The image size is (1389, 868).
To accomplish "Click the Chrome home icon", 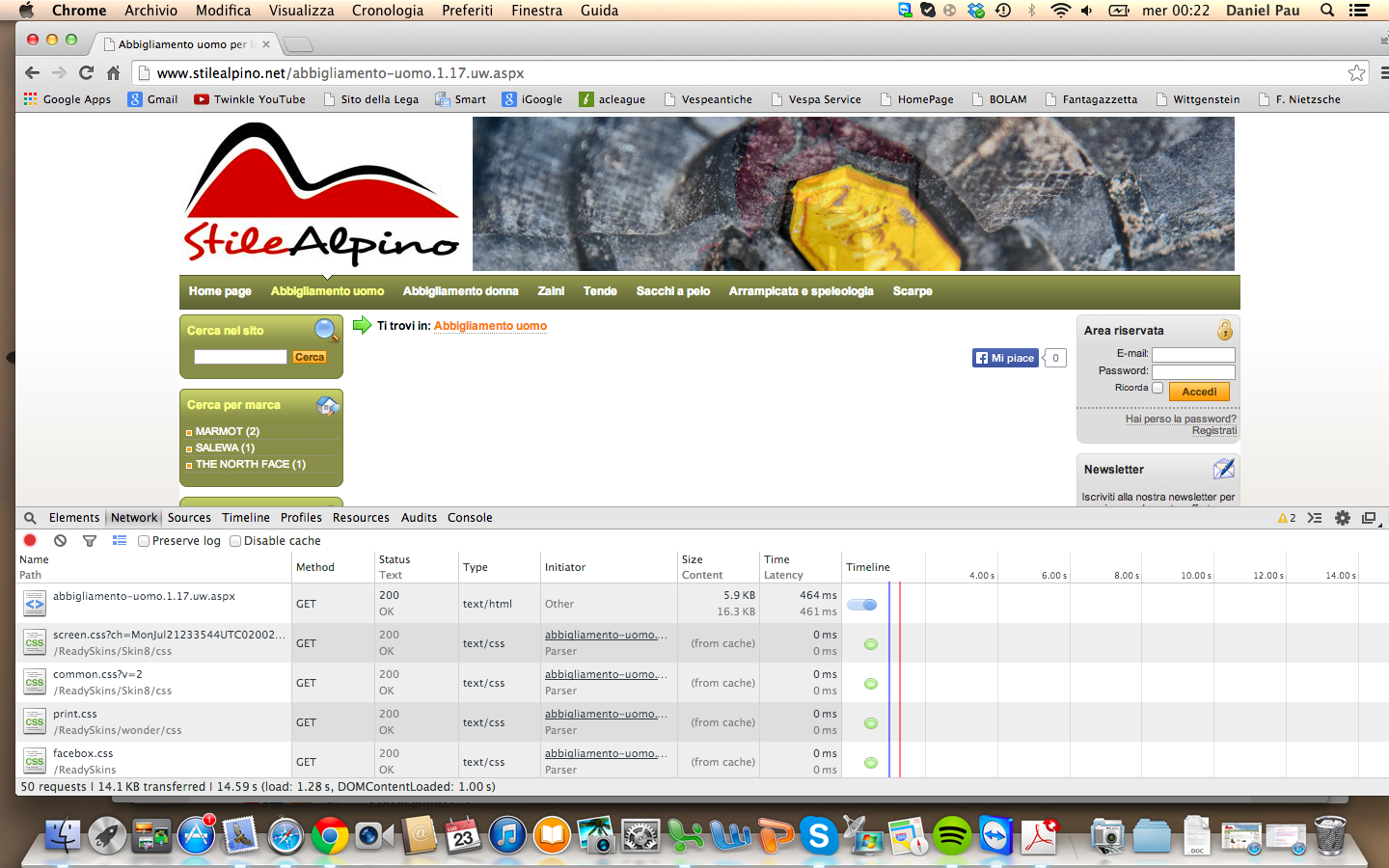I will click(113, 73).
